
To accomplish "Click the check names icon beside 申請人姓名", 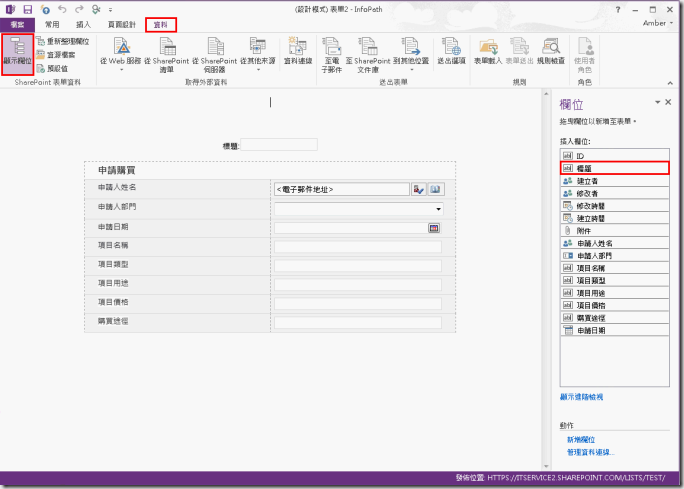I will point(419,188).
